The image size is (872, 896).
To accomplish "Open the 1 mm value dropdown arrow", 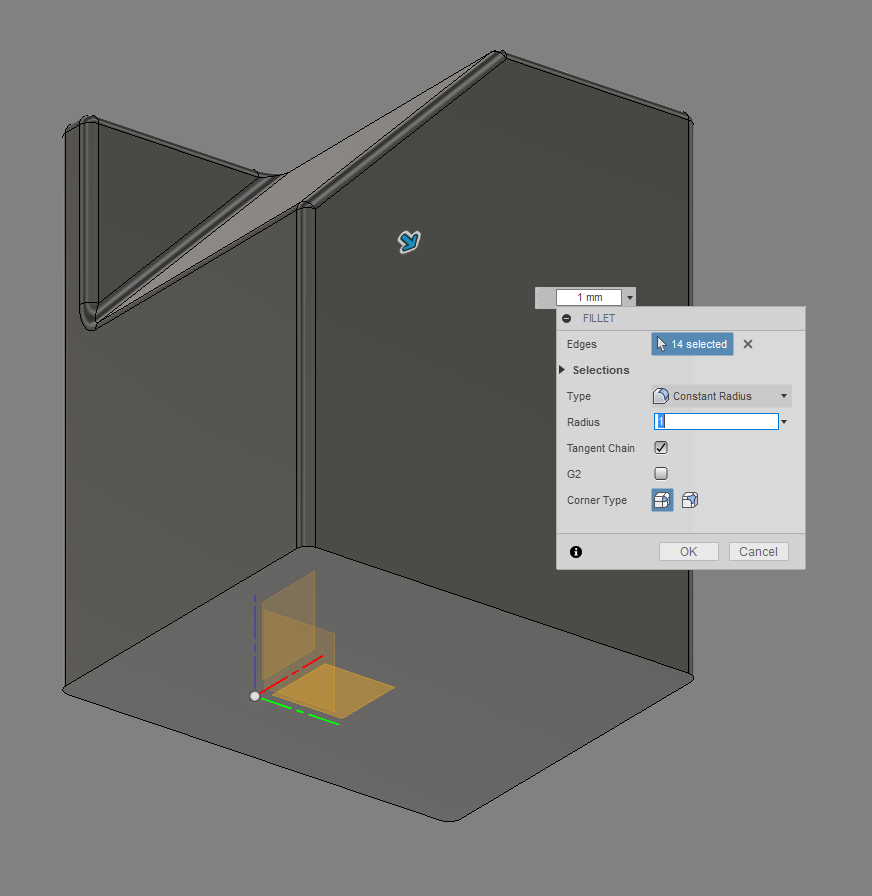I will coord(629,296).
